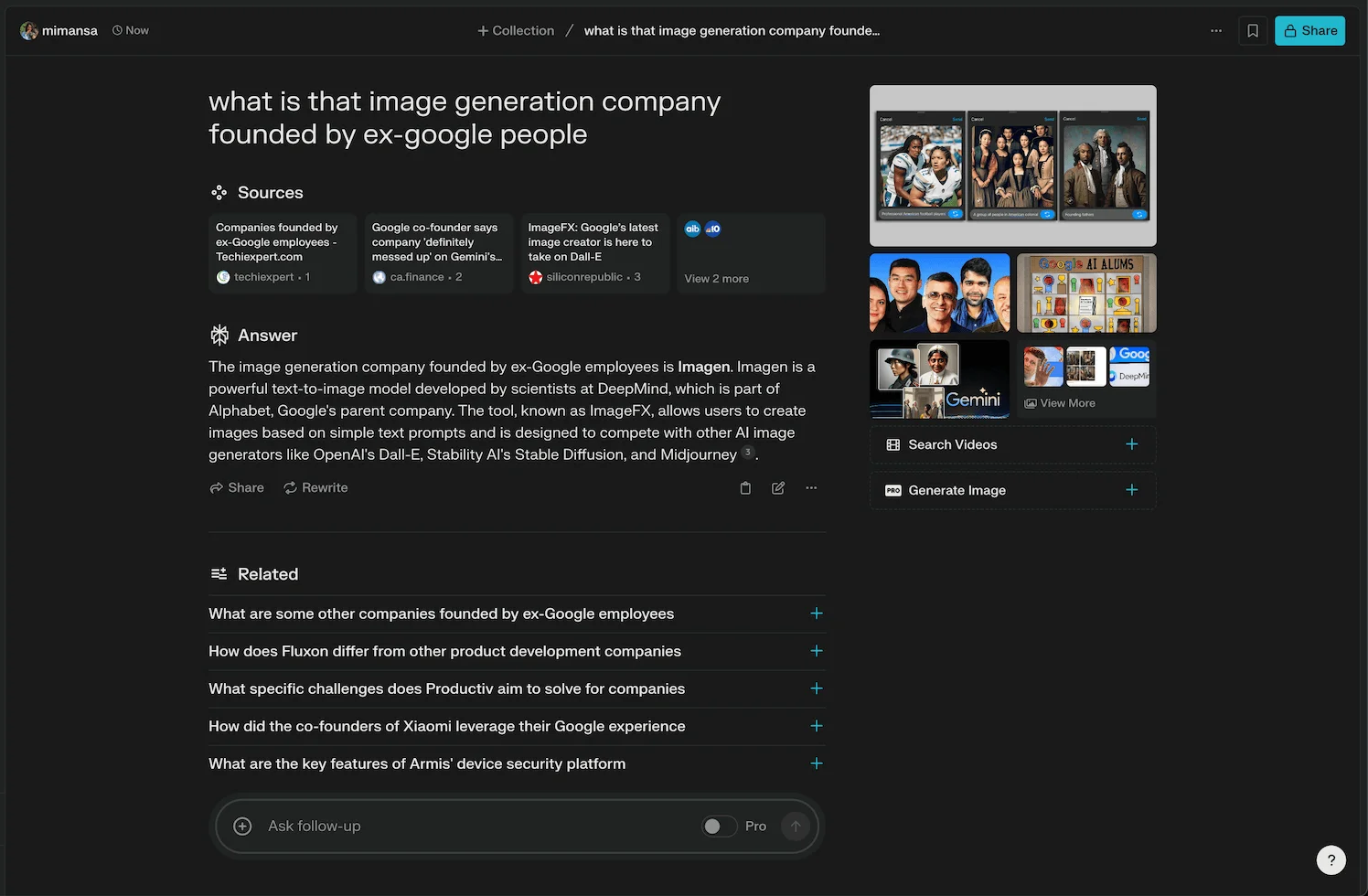Viewport: 1368px width, 896px height.
Task: Select the breadcrumb thread title in the header
Action: point(731,30)
